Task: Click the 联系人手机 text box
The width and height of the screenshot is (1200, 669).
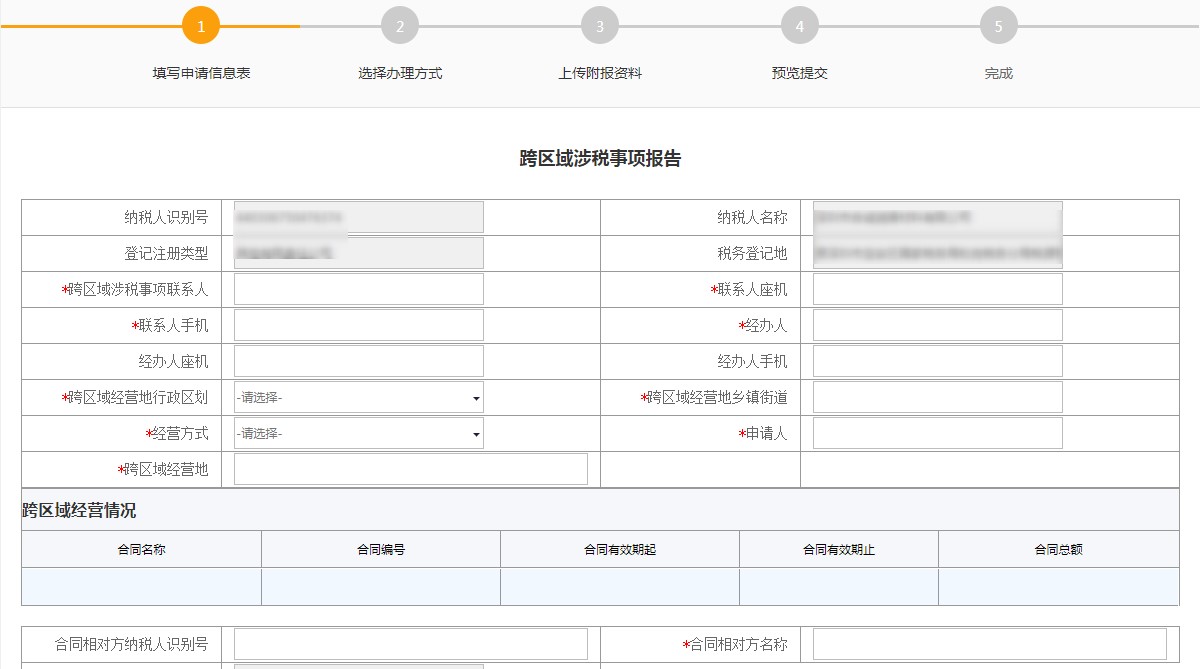Action: click(358, 325)
